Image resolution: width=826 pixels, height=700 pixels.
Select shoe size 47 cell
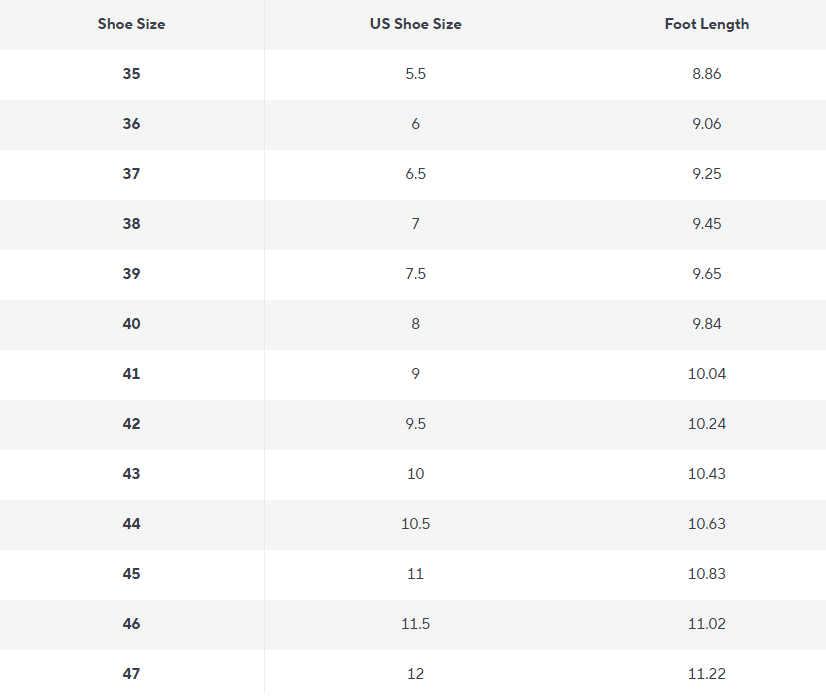pos(132,674)
